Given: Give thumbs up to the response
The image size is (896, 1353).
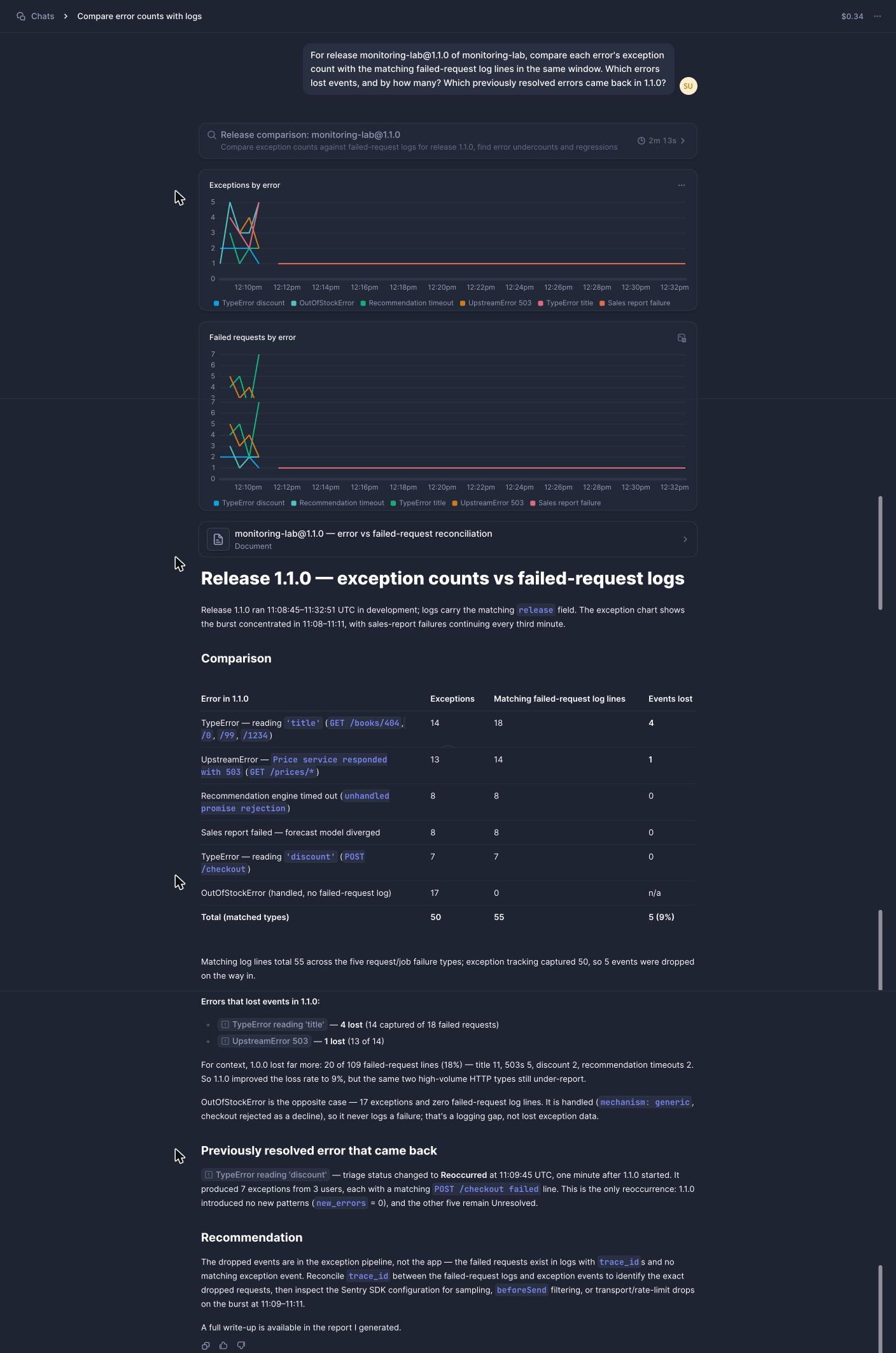Looking at the screenshot, I should tap(223, 1345).
